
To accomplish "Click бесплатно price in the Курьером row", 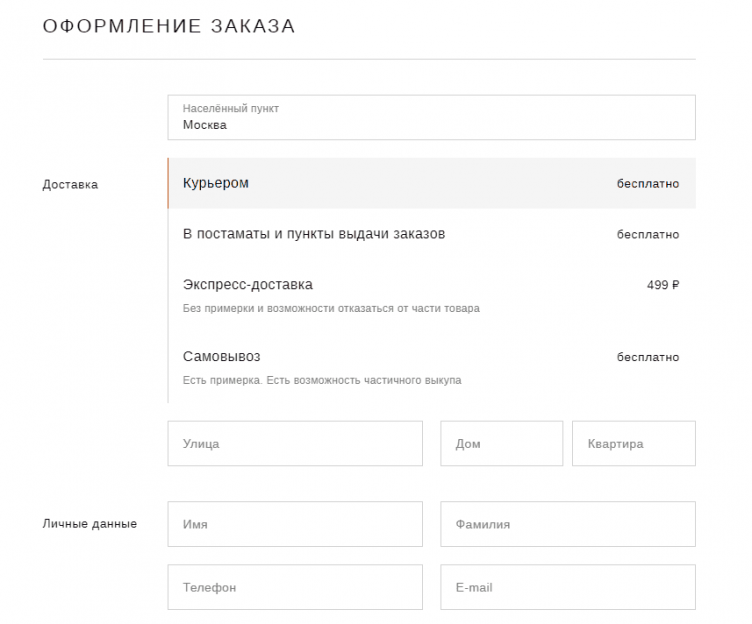I will coord(648,184).
